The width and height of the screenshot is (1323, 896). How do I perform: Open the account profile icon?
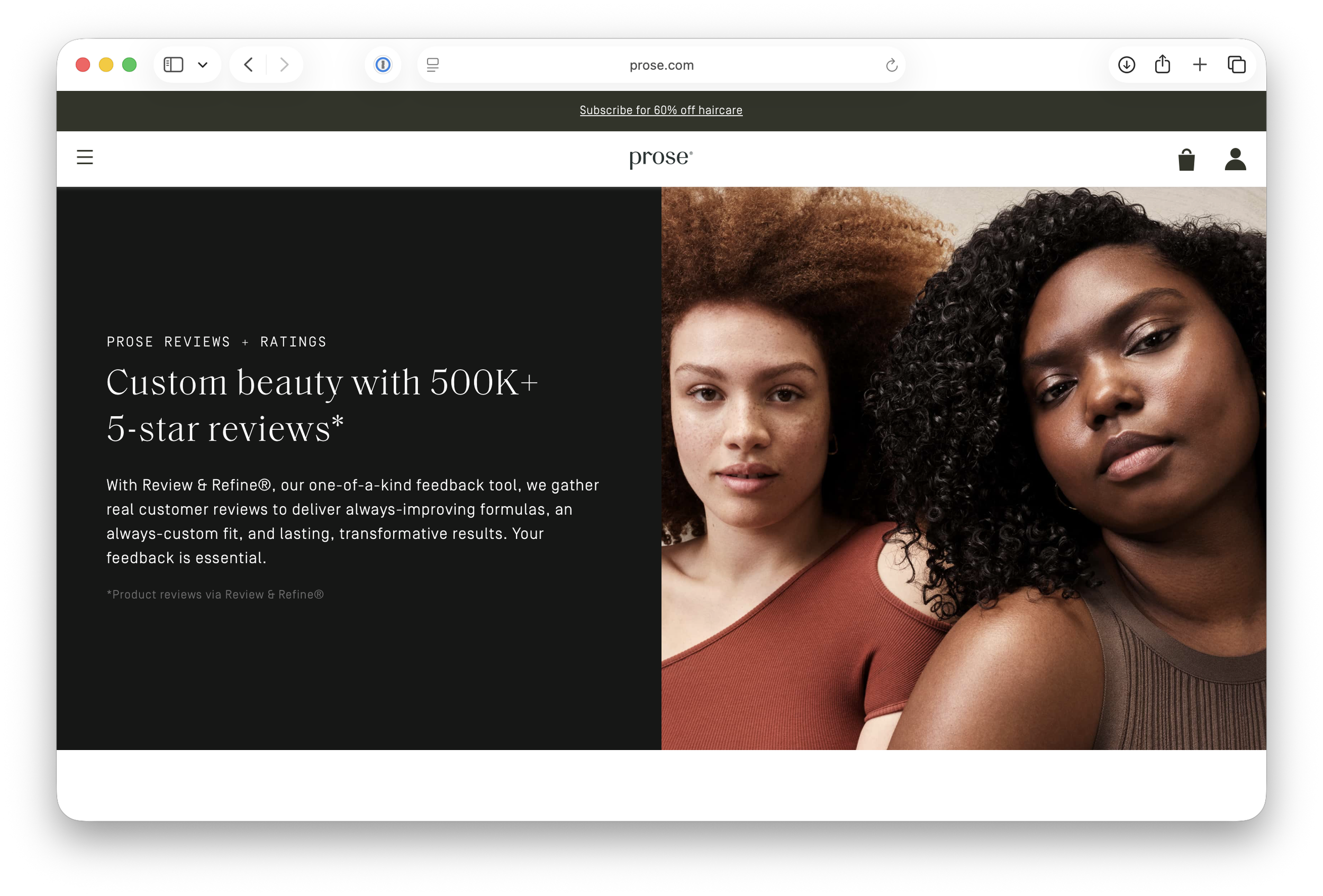(1235, 160)
